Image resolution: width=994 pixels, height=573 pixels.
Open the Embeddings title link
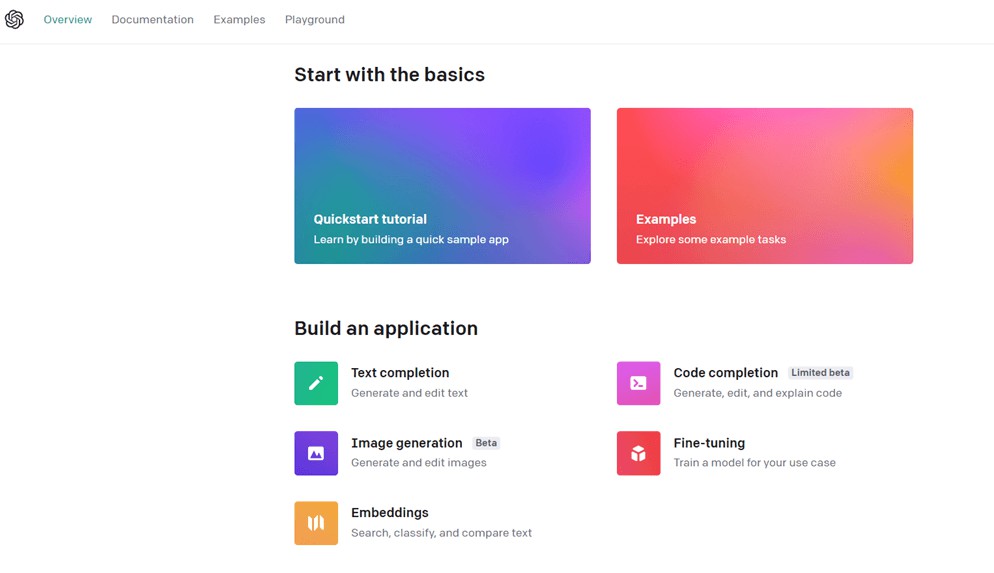(x=389, y=513)
